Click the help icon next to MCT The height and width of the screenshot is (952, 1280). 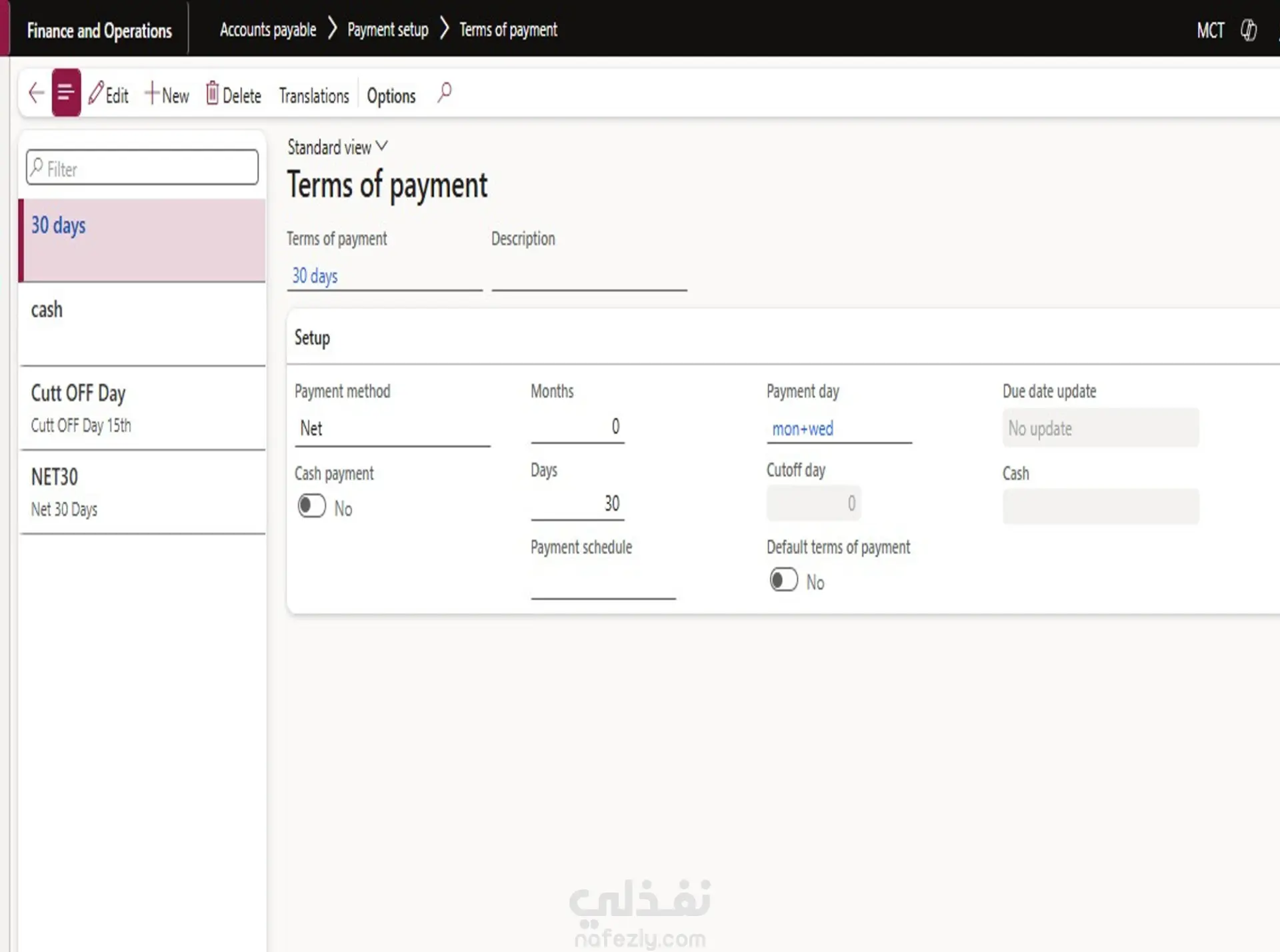point(1248,31)
